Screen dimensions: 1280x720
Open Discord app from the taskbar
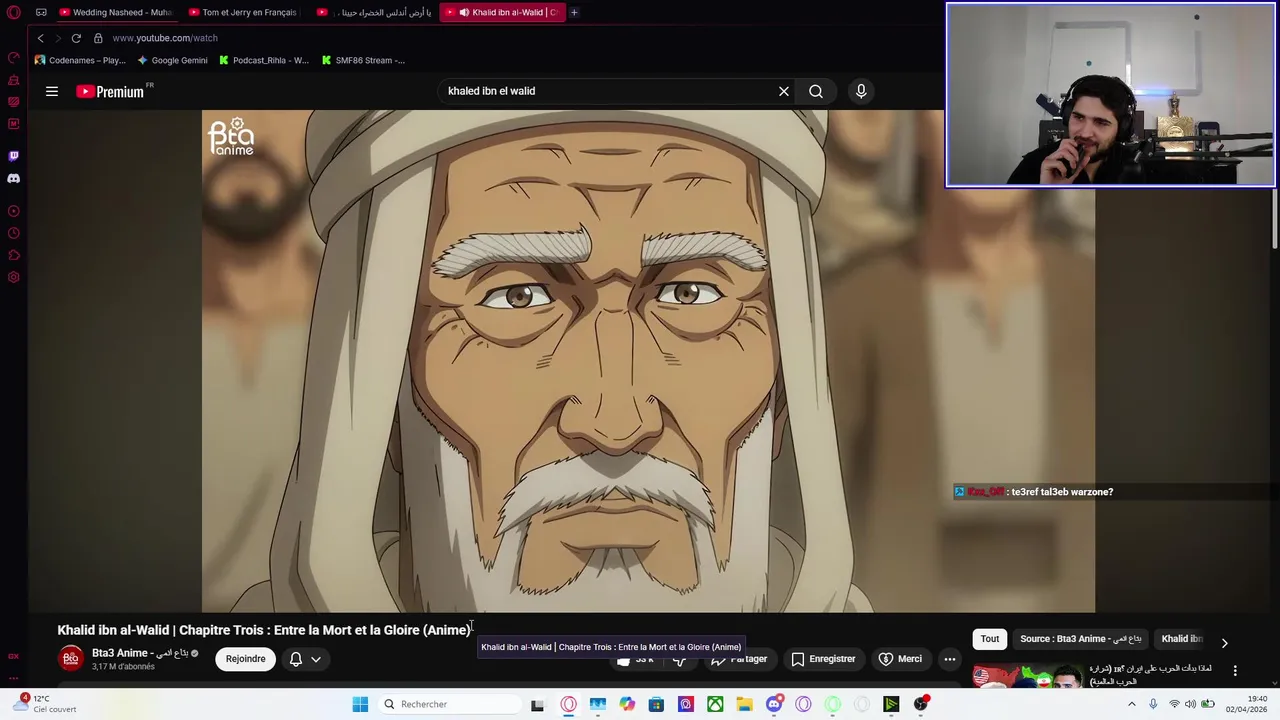774,704
